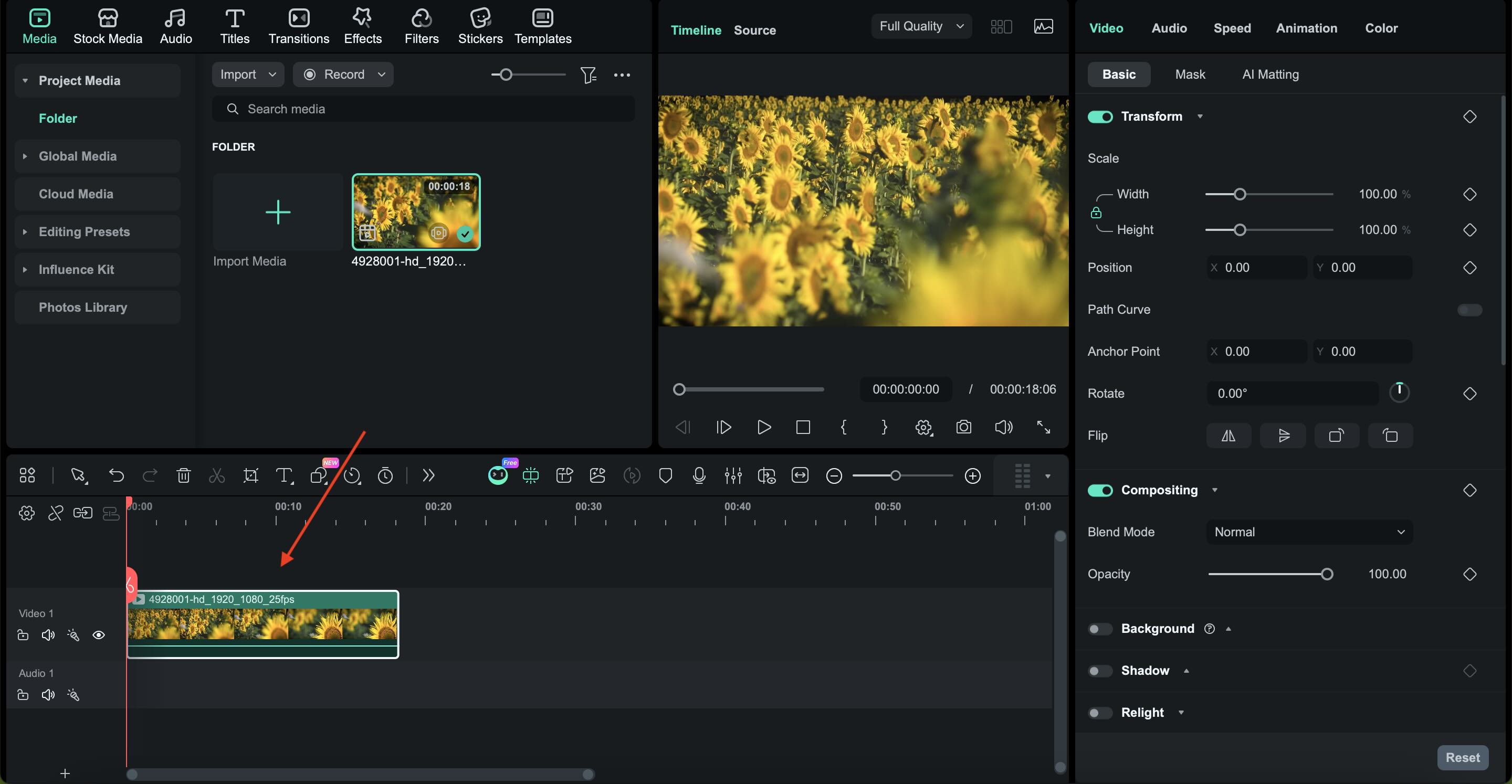1512x784 pixels.
Task: Add a title using the Text tool
Action: (284, 475)
